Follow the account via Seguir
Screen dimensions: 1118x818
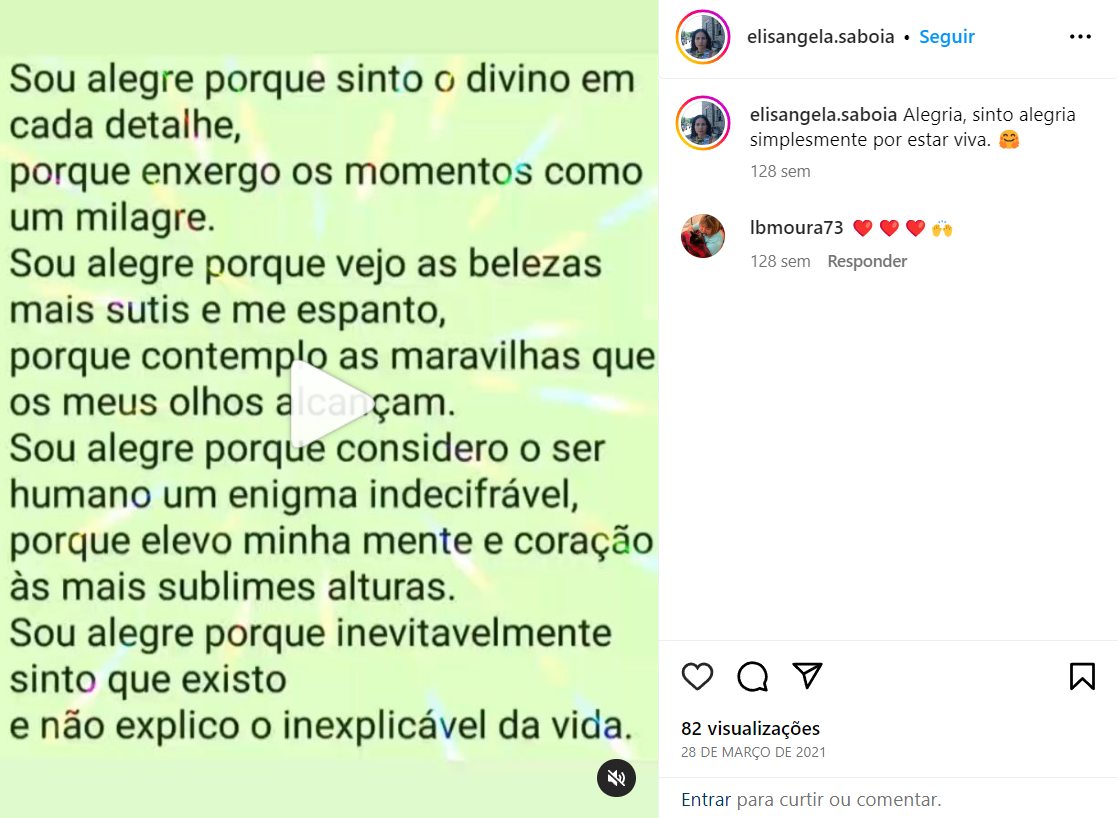[946, 36]
